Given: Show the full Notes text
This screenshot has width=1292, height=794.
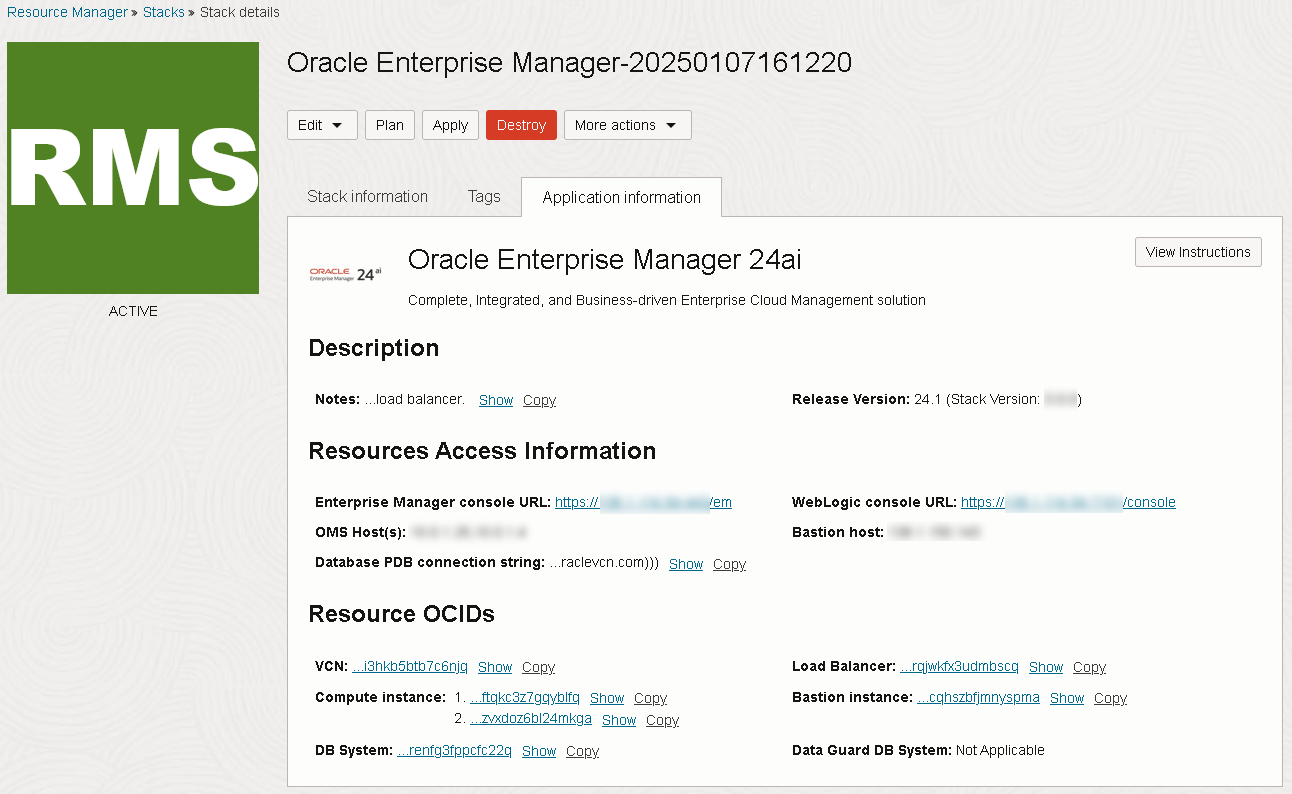Looking at the screenshot, I should click(496, 400).
